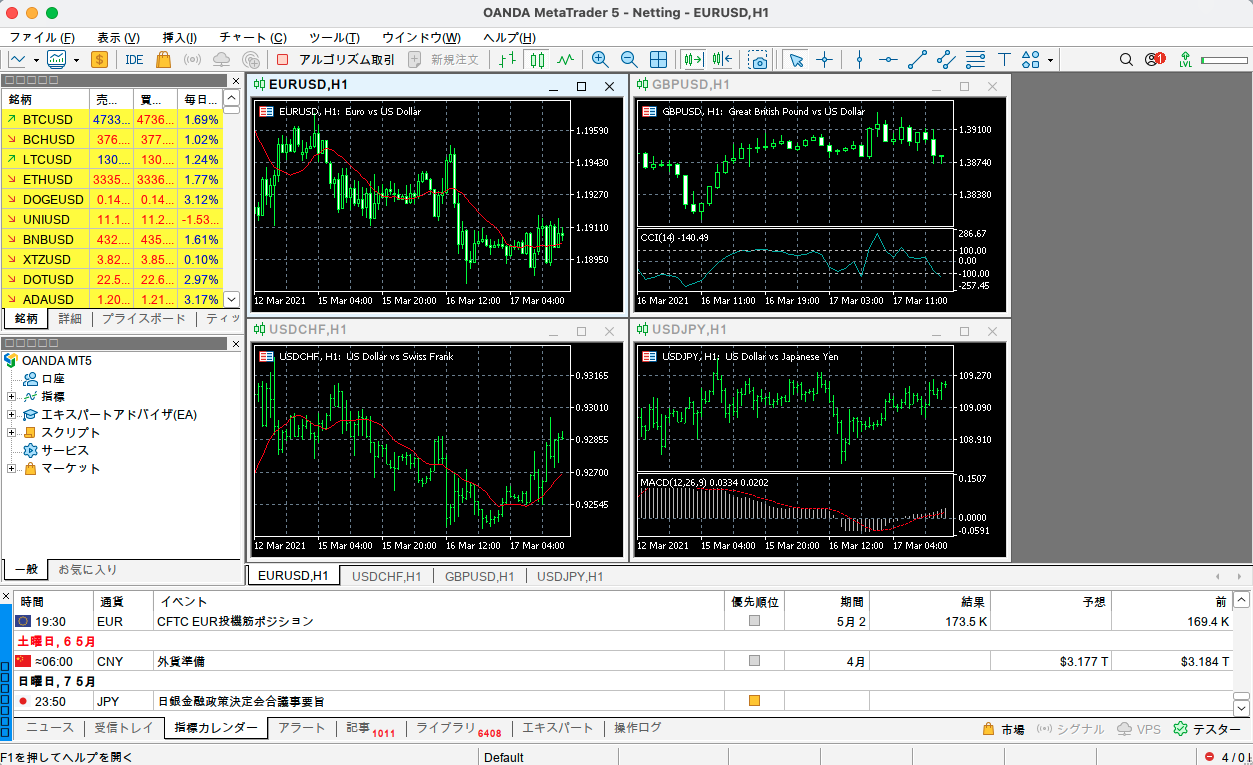The image size is (1253, 765).
Task: Click the search magnifier icon
Action: click(1127, 60)
